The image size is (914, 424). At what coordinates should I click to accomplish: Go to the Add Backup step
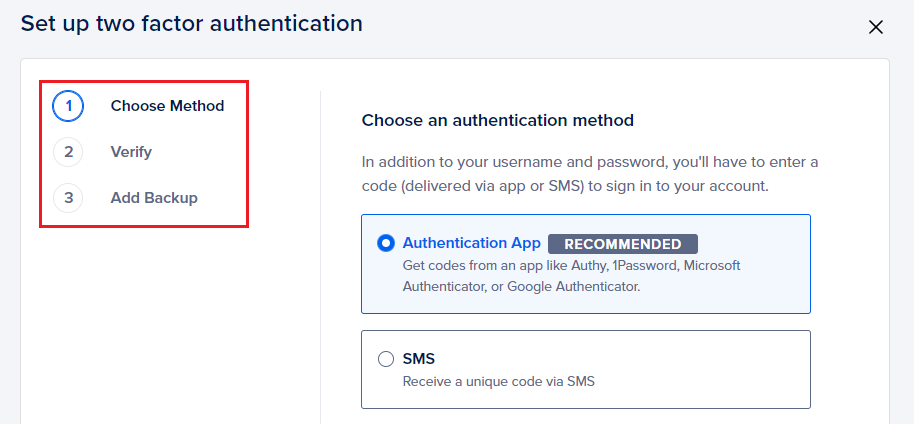pyautogui.click(x=154, y=198)
